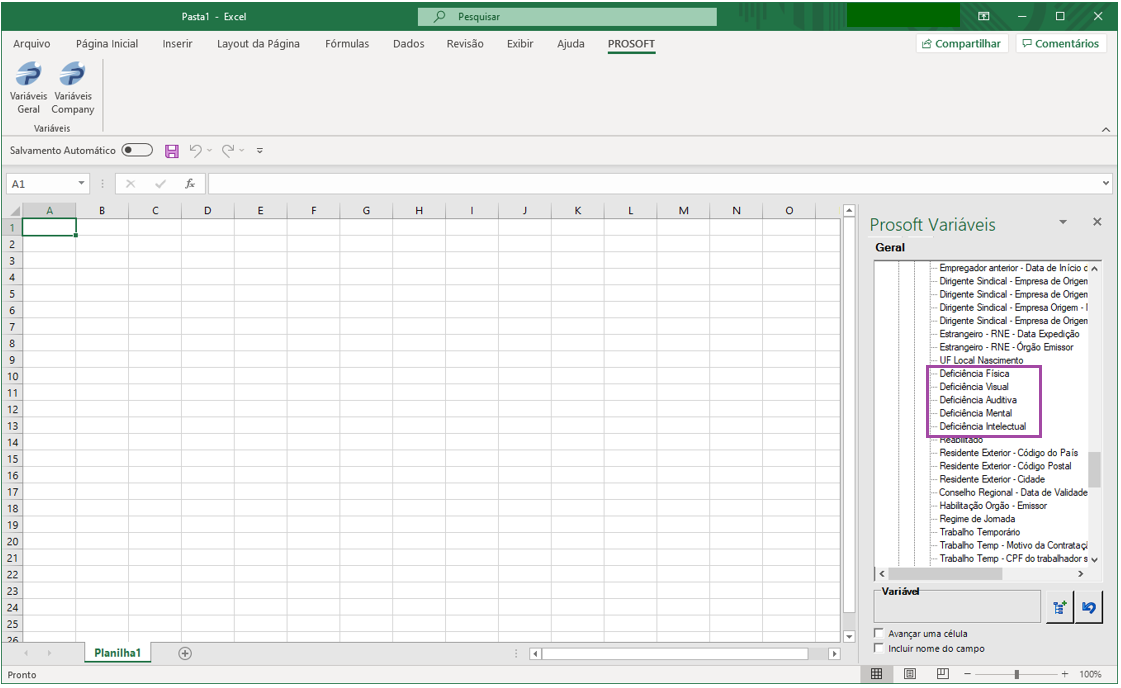Open Layout da Página tab
Screen dimensions: 1121x688
[258, 44]
